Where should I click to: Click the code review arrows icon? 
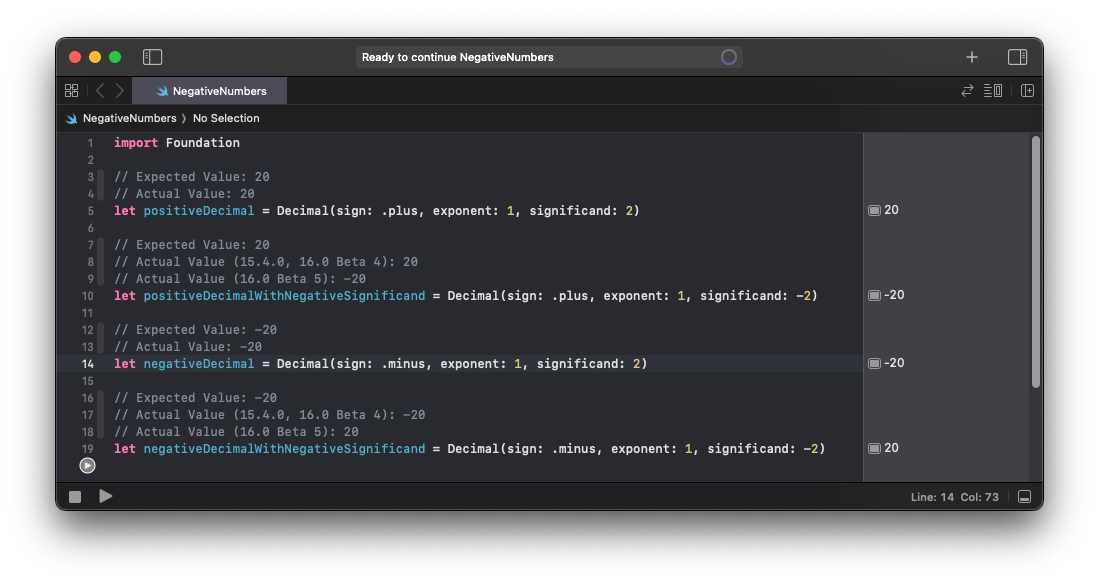click(x=967, y=90)
